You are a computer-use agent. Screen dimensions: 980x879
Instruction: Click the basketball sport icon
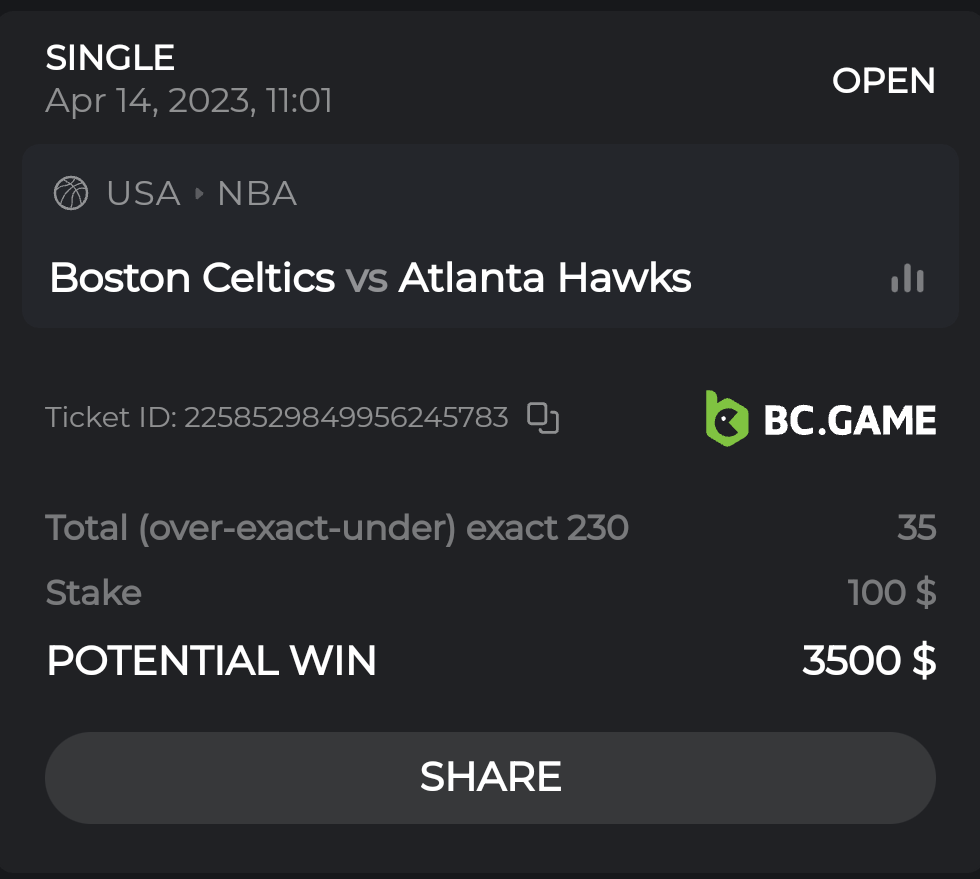click(70, 193)
